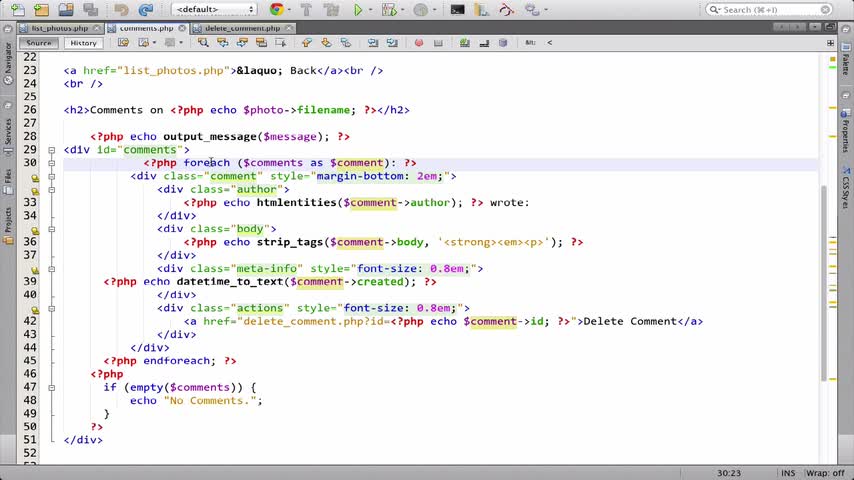Click the "No Comments." string on line 48
Image resolution: width=854 pixels, height=480 pixels.
[x=210, y=400]
